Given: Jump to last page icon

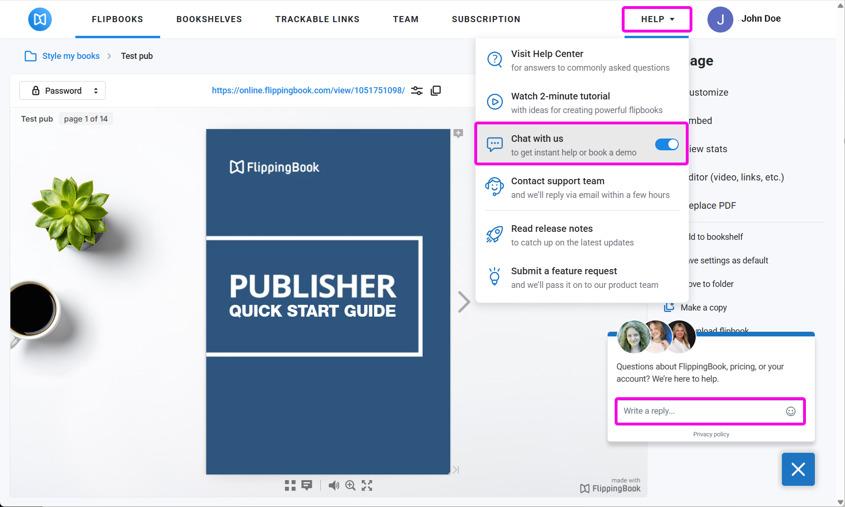Looking at the screenshot, I should (456, 470).
